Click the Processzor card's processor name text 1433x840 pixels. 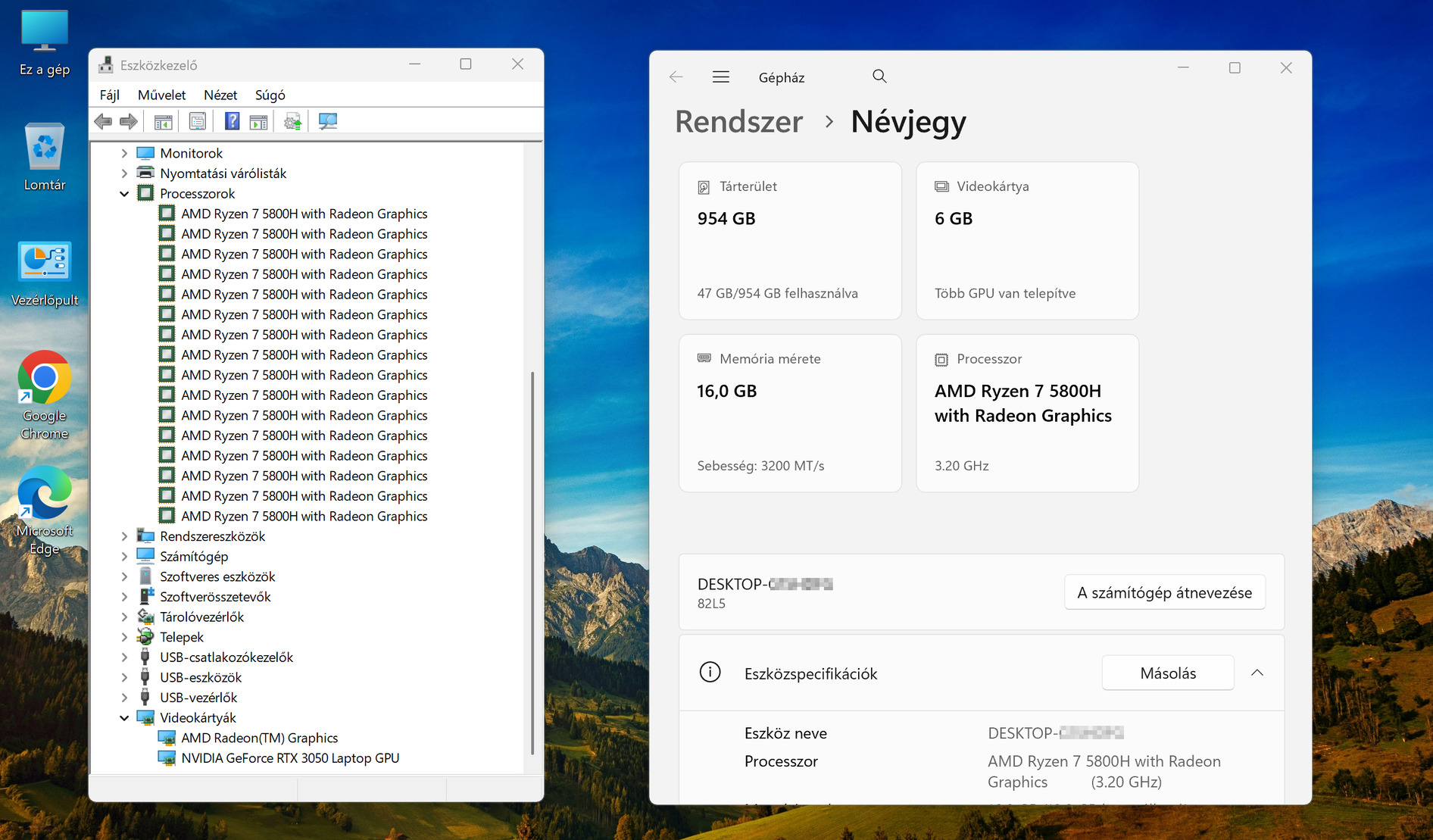pos(1023,403)
